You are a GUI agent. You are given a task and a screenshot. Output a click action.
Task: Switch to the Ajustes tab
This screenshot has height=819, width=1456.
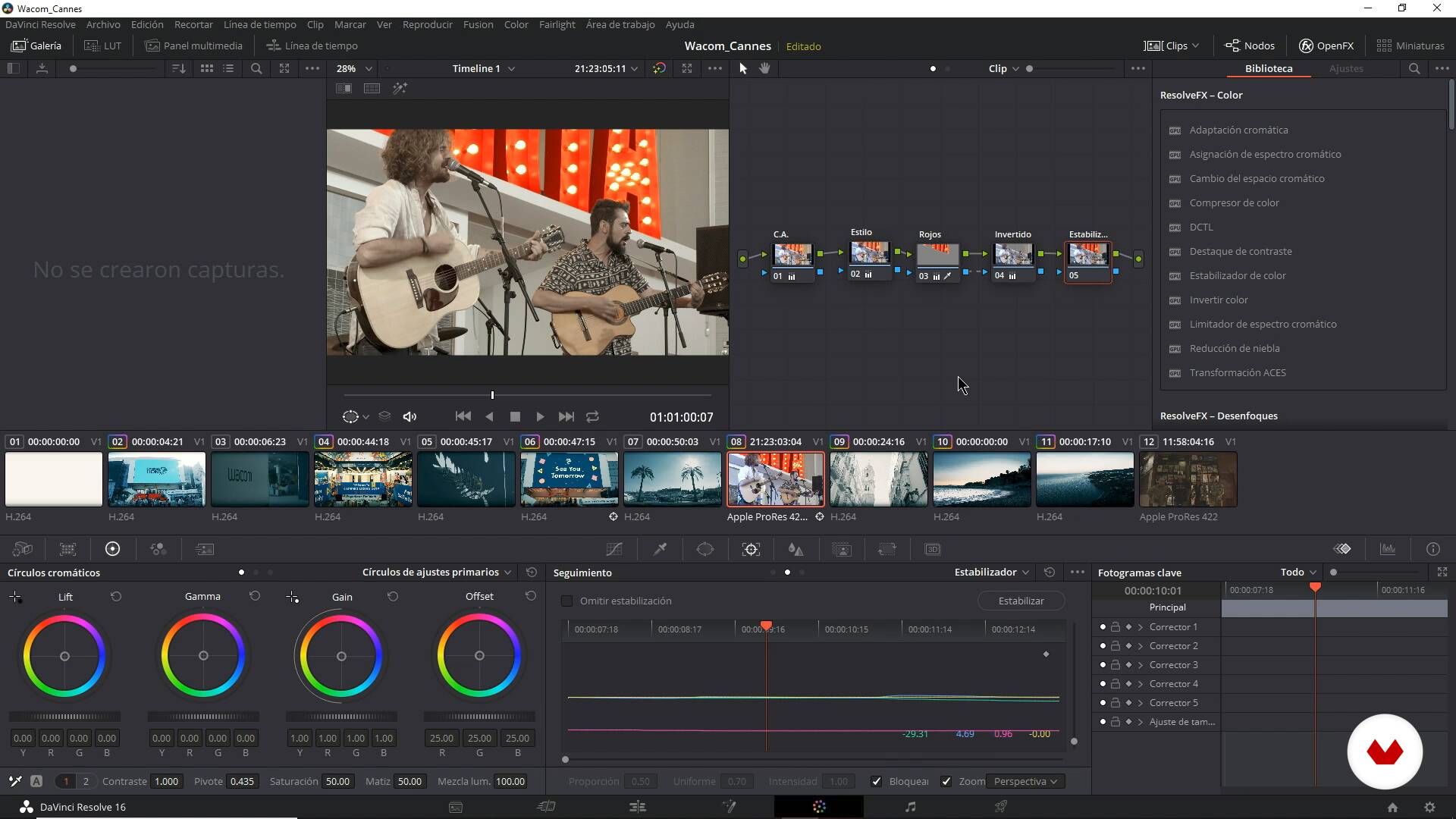pos(1346,68)
